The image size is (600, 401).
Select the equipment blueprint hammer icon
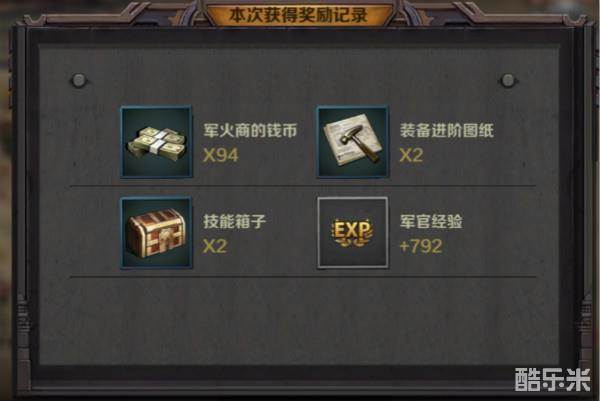[352, 142]
